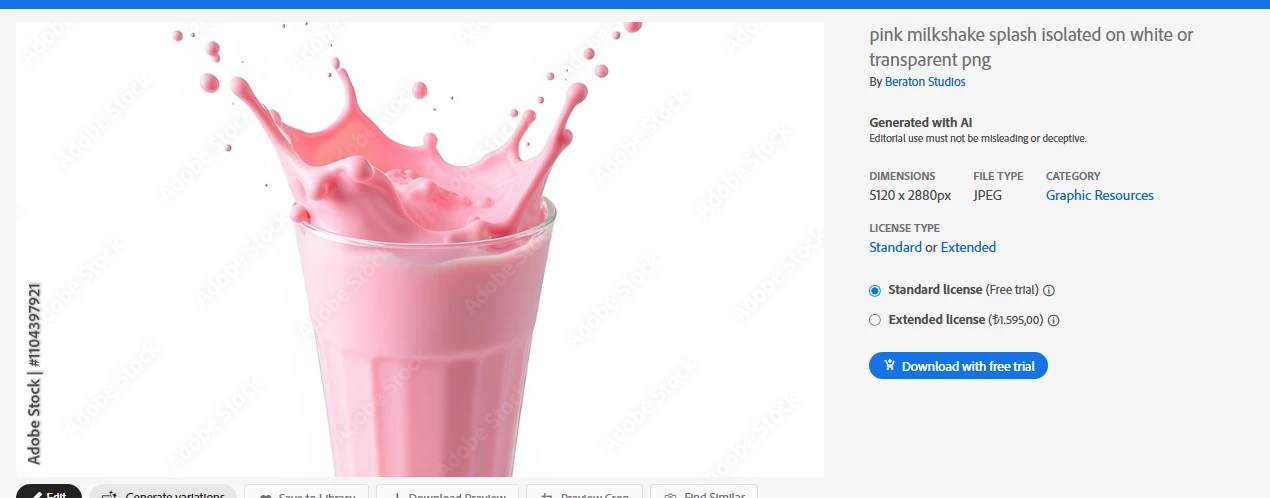Click Download with free trial button
This screenshot has width=1270, height=498.
tap(958, 366)
